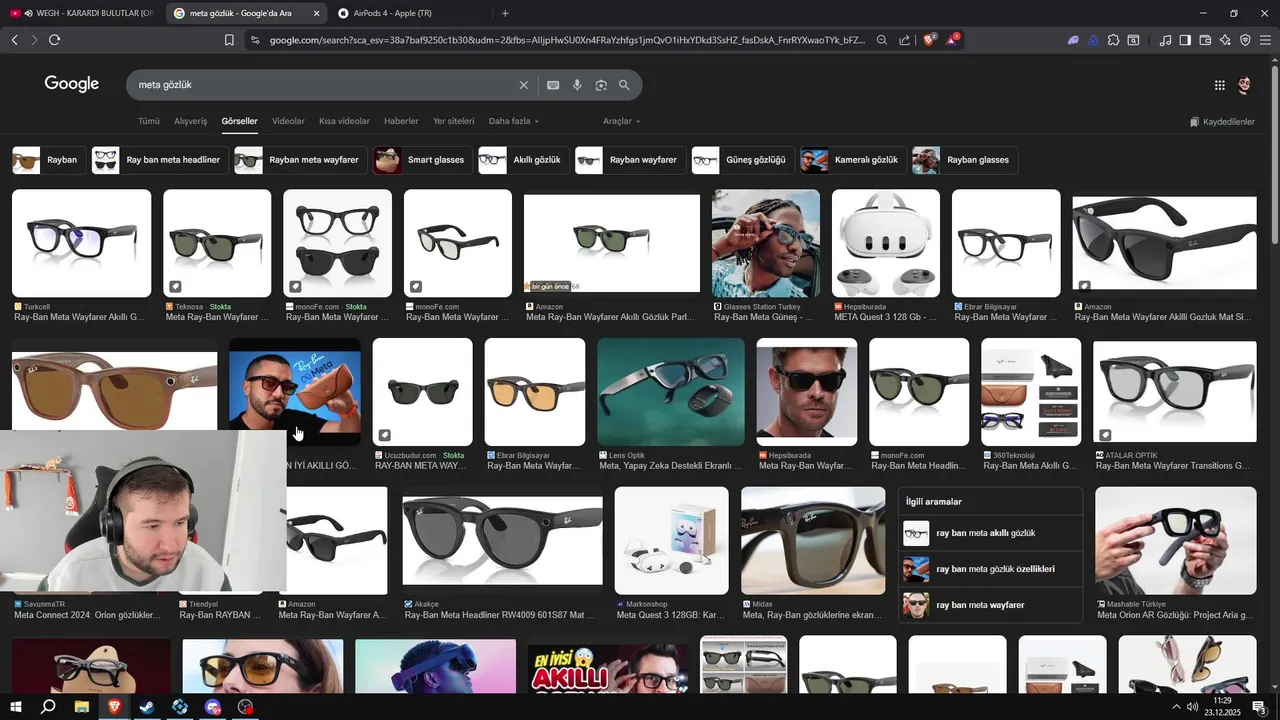
Task: Switch to the 'Kısa videolar' tab
Action: coord(344,121)
